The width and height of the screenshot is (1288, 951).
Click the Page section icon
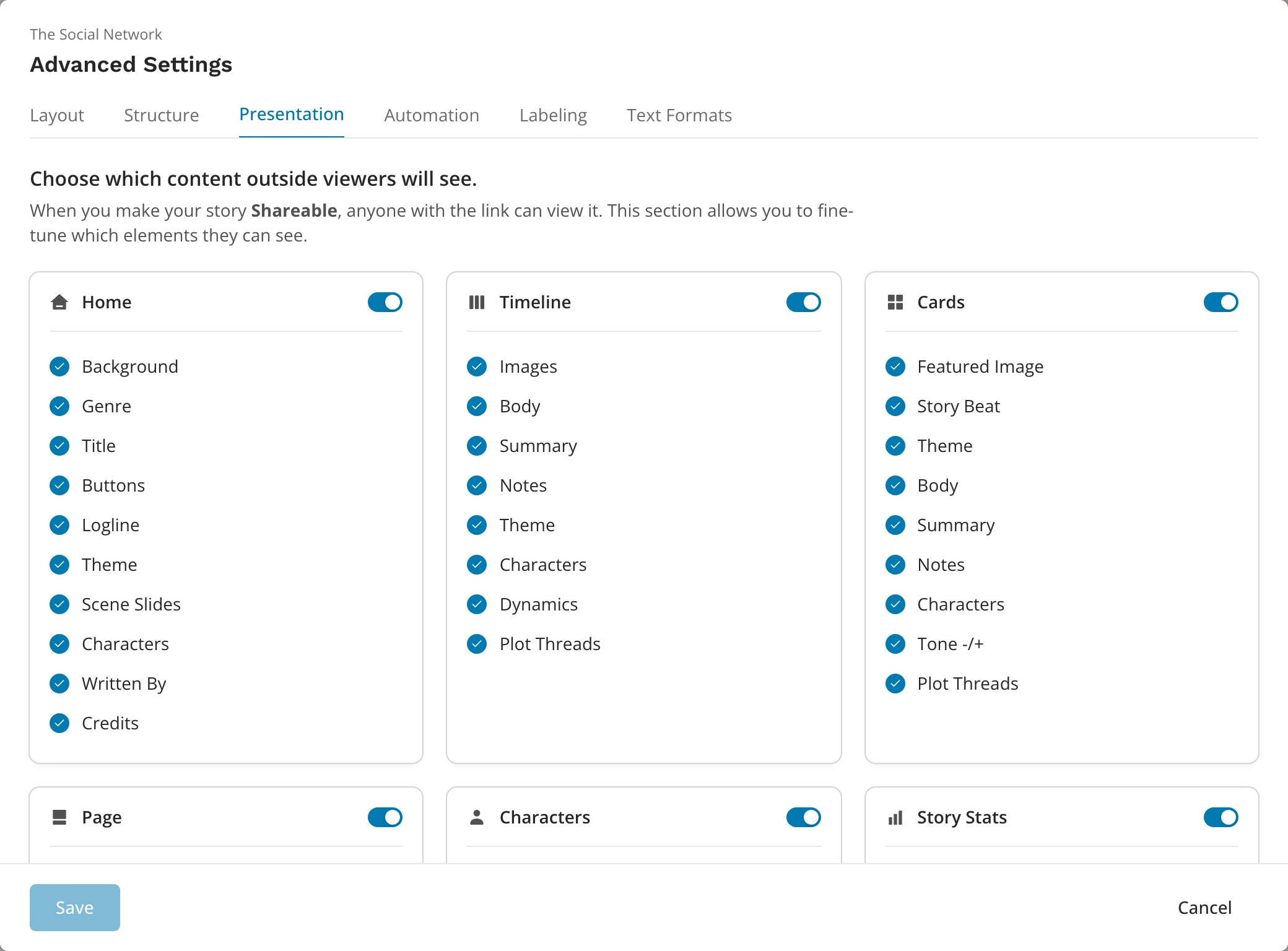tap(59, 817)
